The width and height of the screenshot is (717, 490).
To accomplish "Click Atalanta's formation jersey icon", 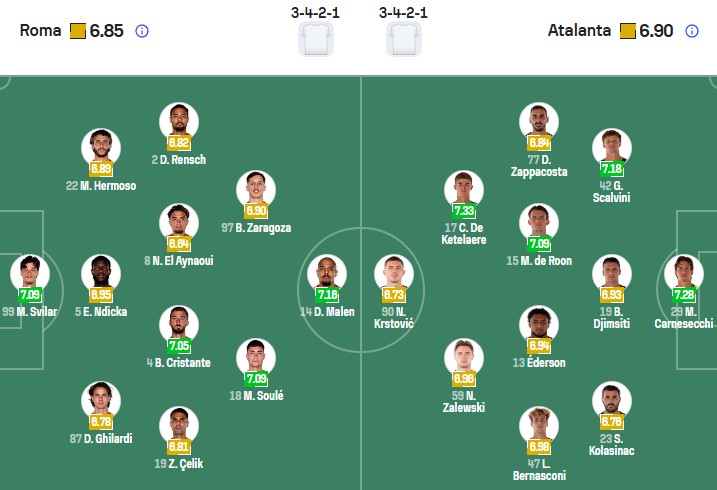I will (x=402, y=41).
